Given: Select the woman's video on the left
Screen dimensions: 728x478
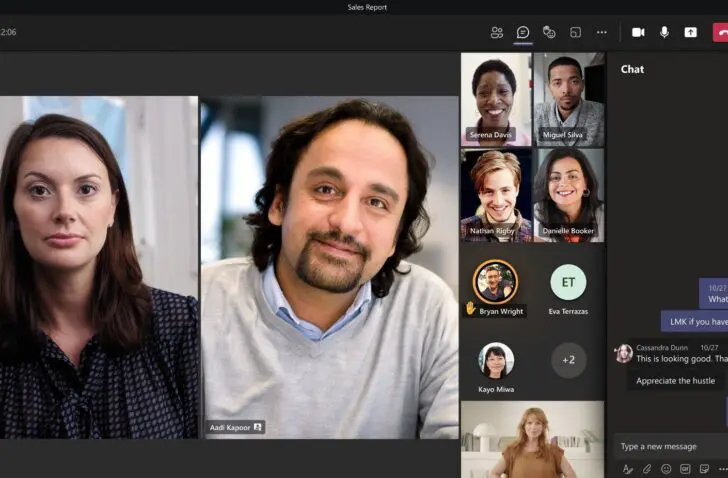Looking at the screenshot, I should tap(99, 267).
